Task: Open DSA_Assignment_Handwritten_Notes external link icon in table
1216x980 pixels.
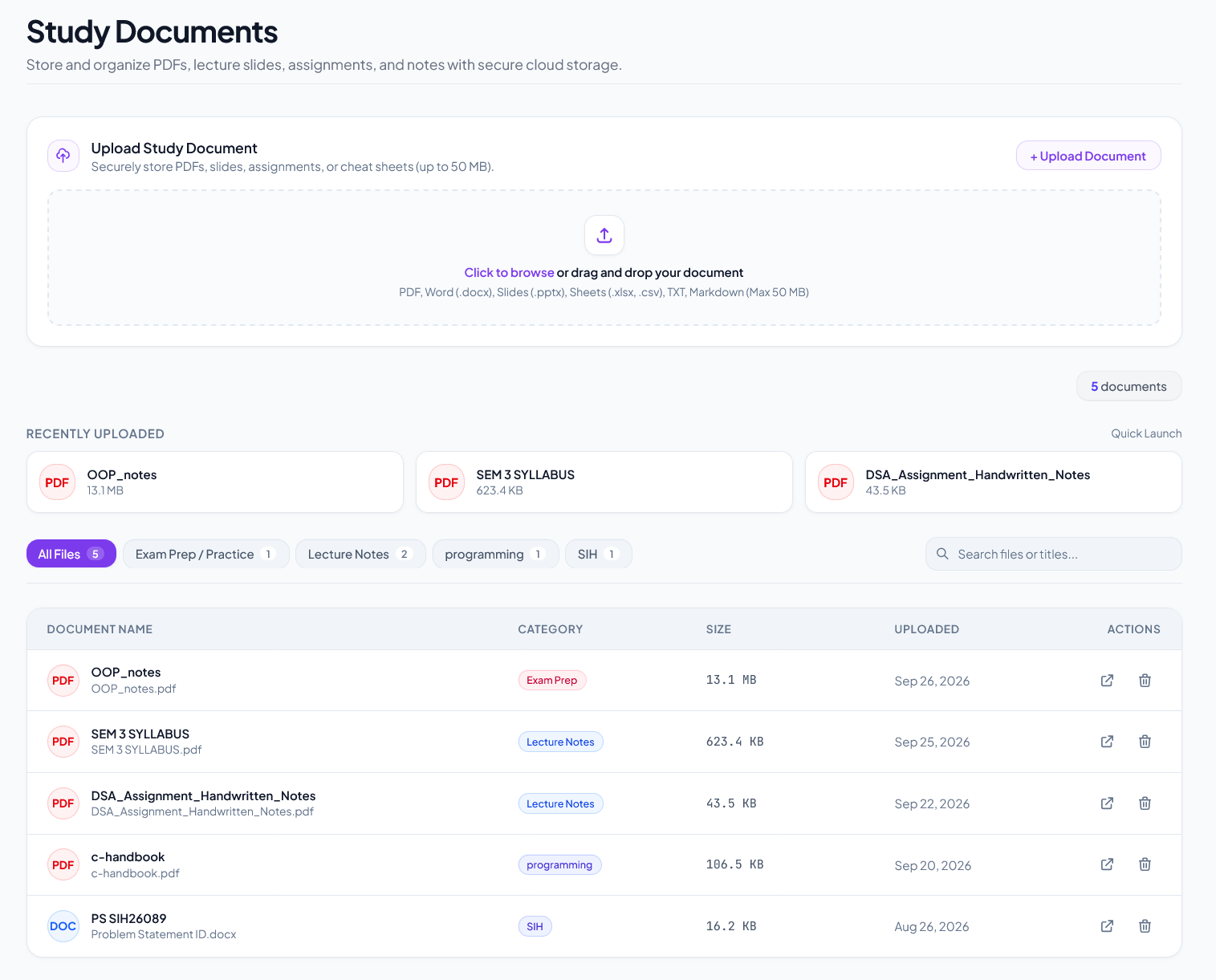Action: (1107, 803)
